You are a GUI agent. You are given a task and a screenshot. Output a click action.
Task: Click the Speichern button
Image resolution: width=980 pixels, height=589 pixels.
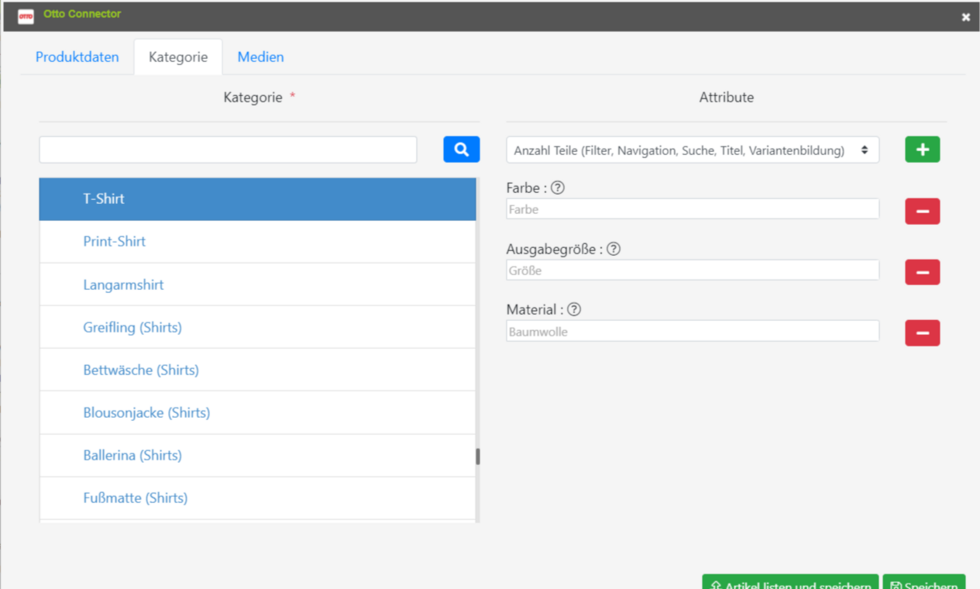(x=924, y=583)
